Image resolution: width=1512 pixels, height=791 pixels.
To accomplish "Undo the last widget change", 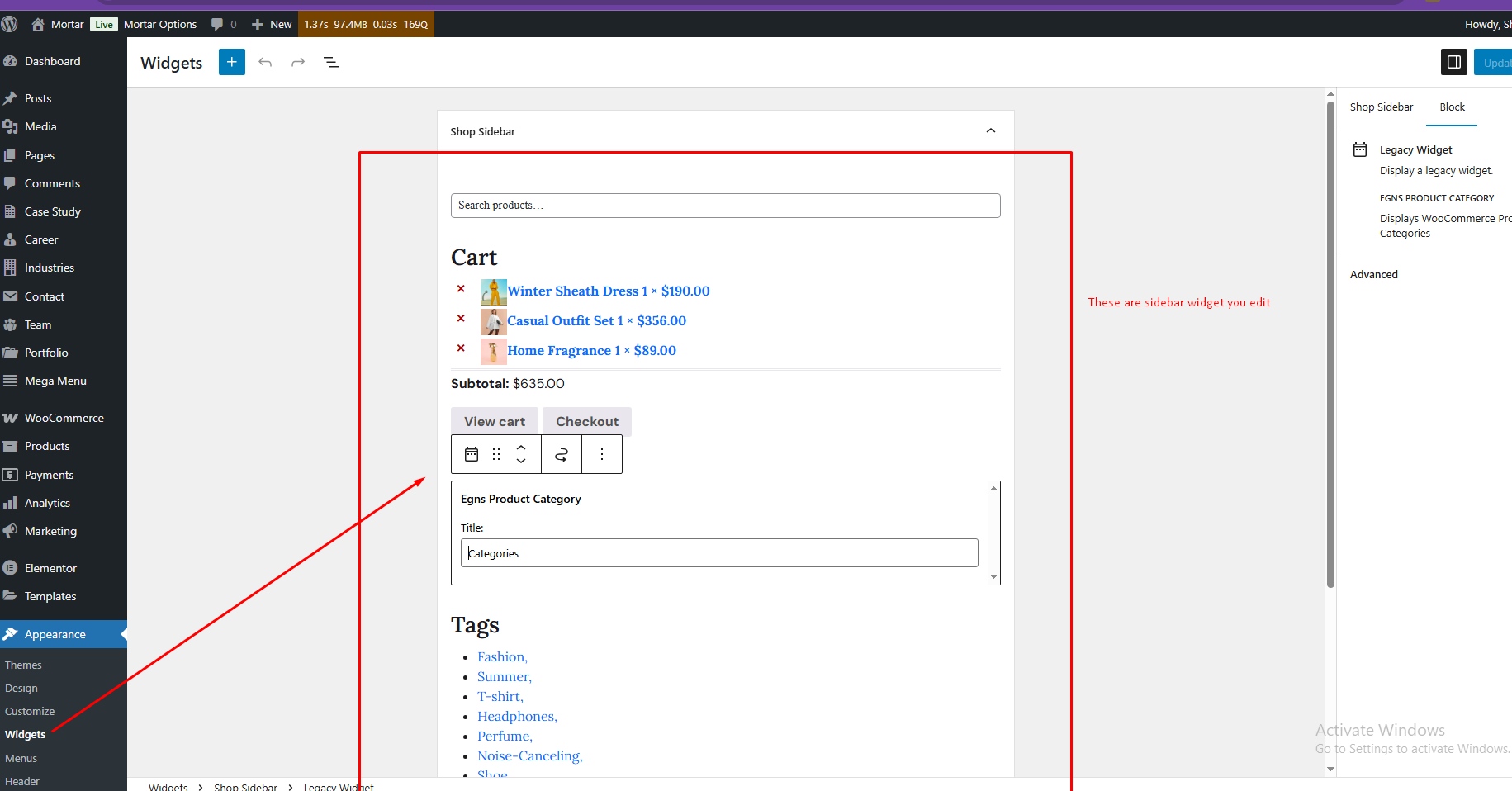I will coord(265,62).
